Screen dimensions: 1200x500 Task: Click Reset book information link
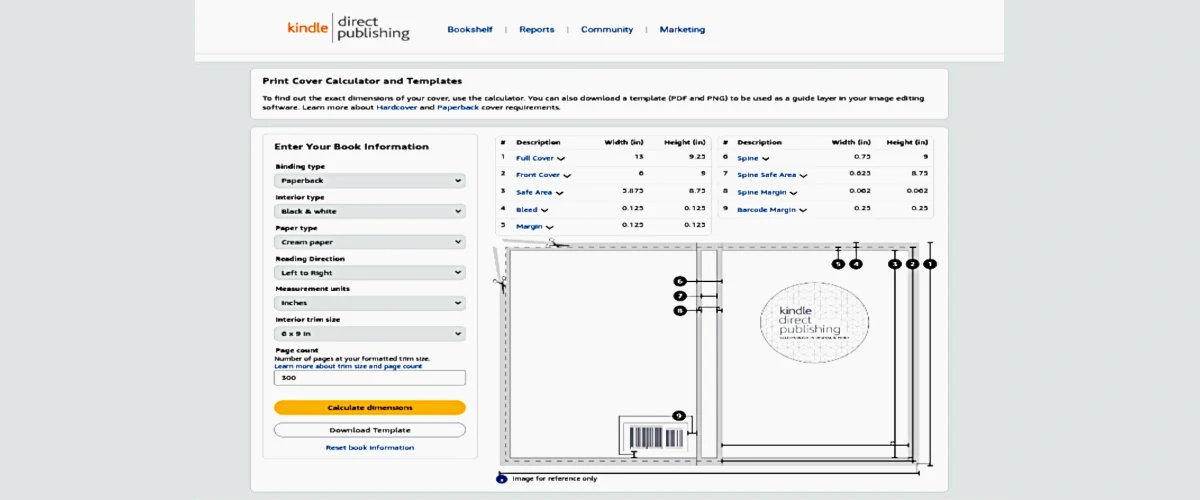point(370,448)
